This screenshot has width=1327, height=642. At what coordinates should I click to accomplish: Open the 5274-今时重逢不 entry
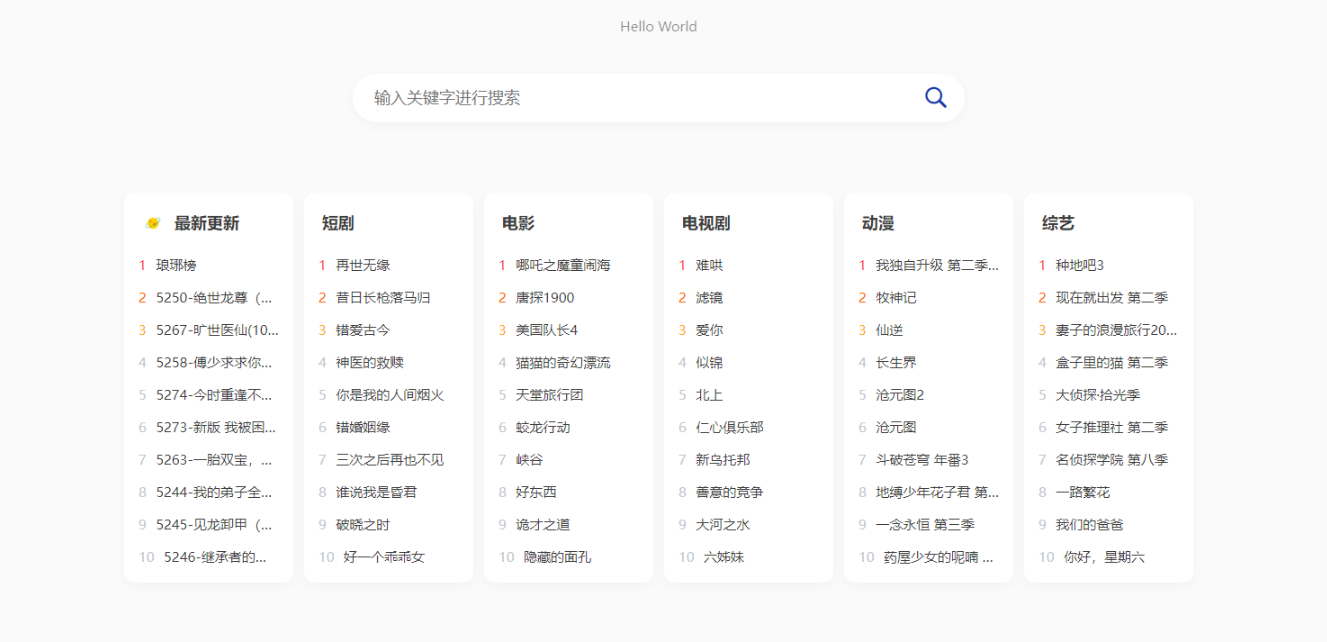coord(214,395)
